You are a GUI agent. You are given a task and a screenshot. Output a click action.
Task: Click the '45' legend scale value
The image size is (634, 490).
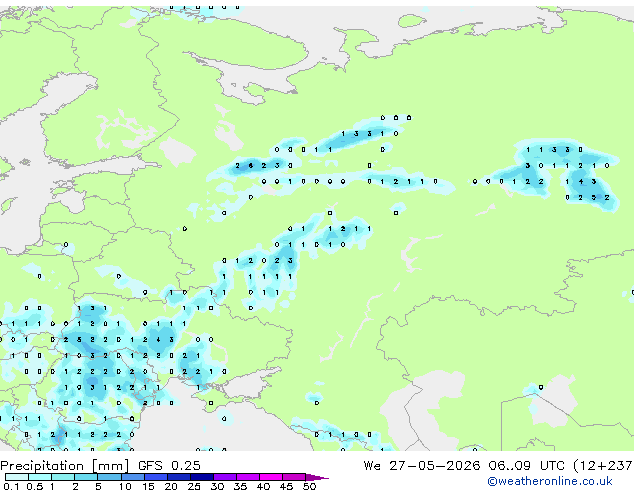(287, 486)
